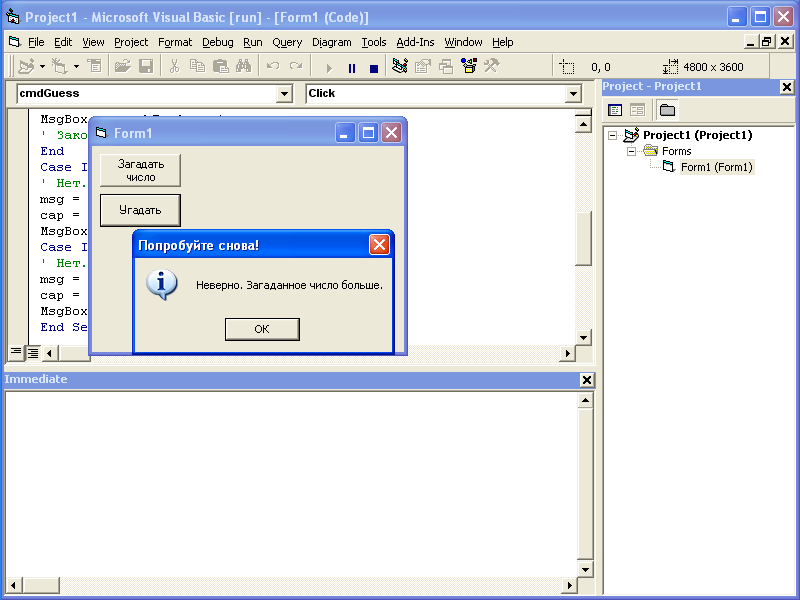The image size is (800, 600).
Task: Click the Загадать число button on Form1
Action: click(x=140, y=170)
